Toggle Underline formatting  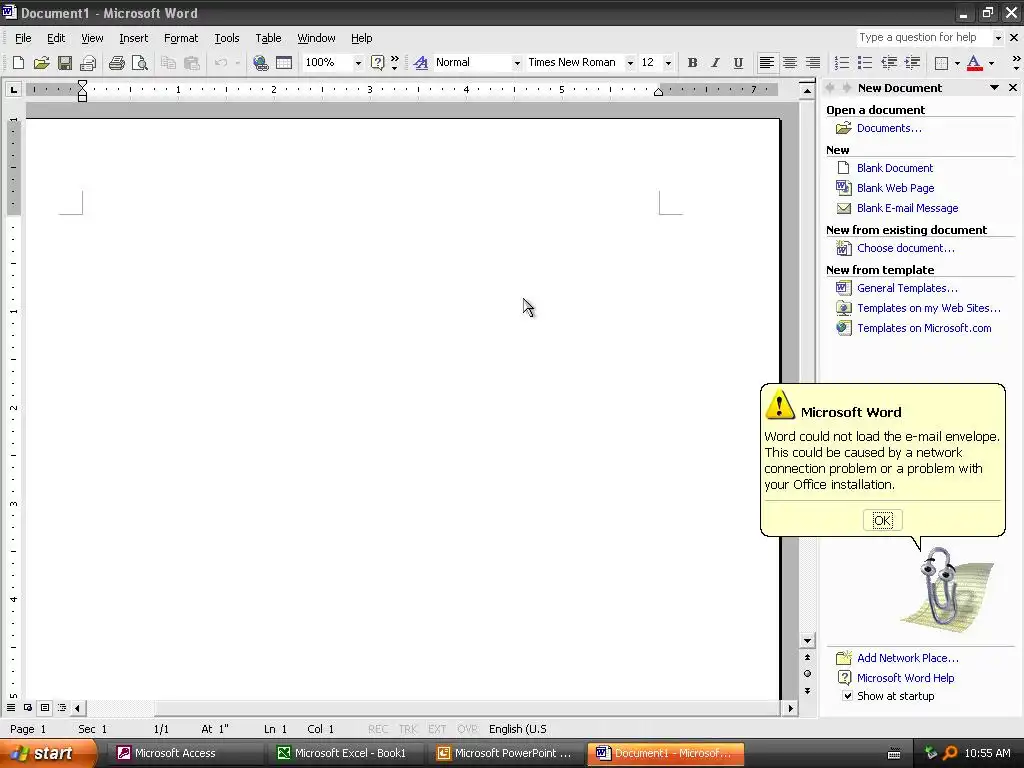pos(738,63)
